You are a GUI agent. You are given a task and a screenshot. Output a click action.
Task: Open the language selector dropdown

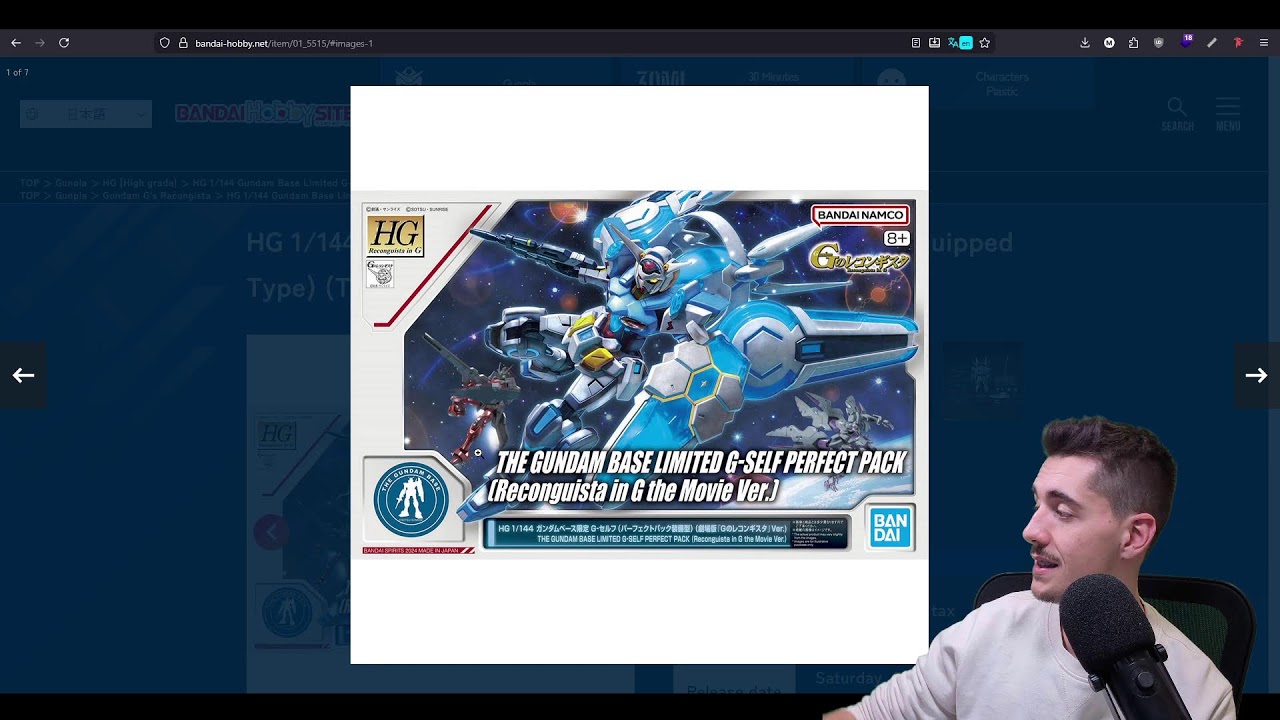coord(86,114)
